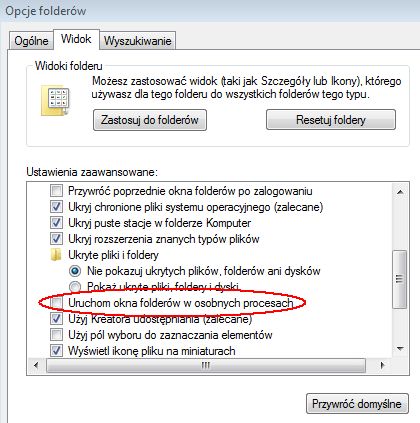Click the Ukryte pliki i foldery folder icon
Screen dimensions: 420x423
click(56, 255)
